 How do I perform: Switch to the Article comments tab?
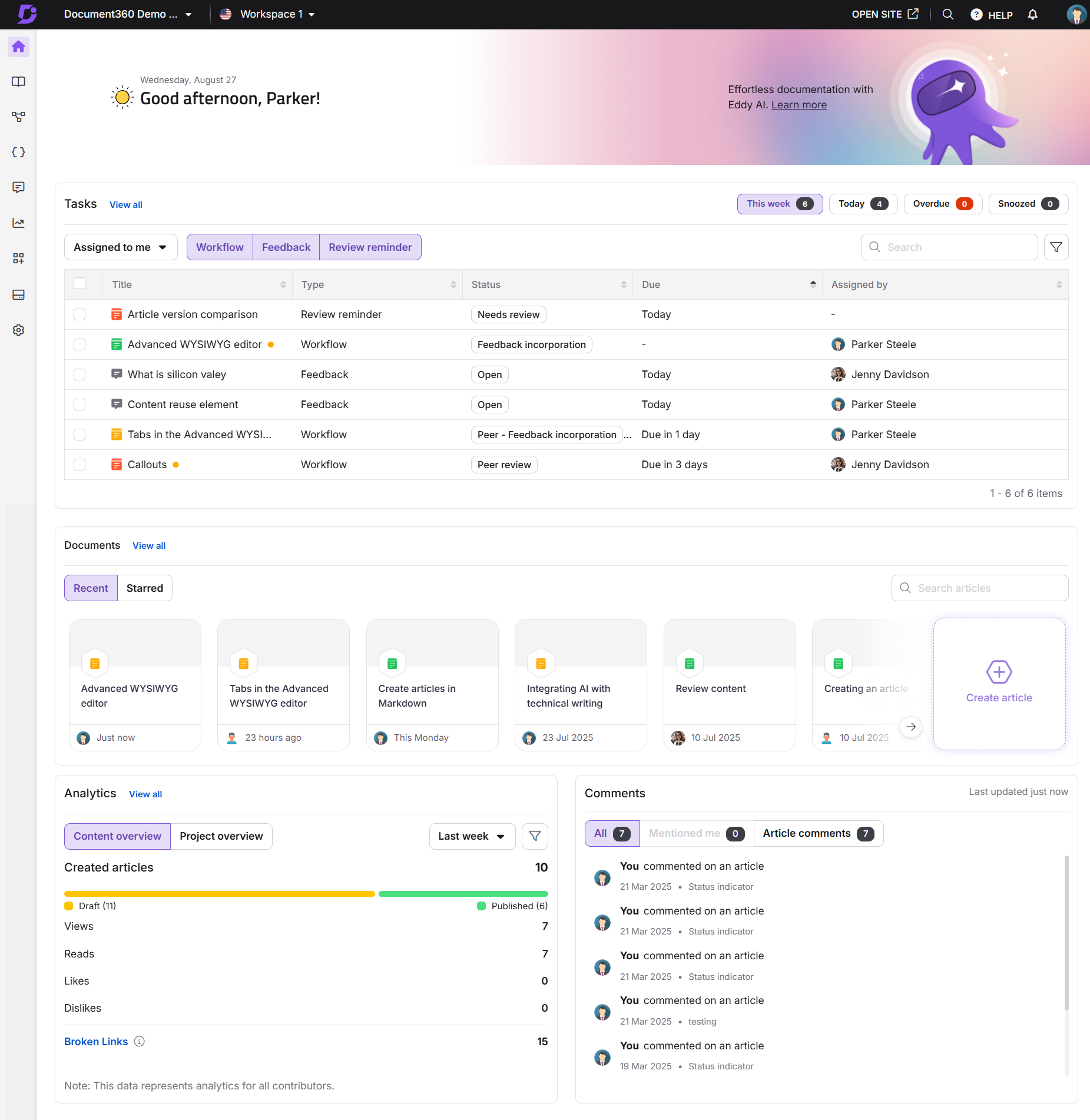(818, 834)
